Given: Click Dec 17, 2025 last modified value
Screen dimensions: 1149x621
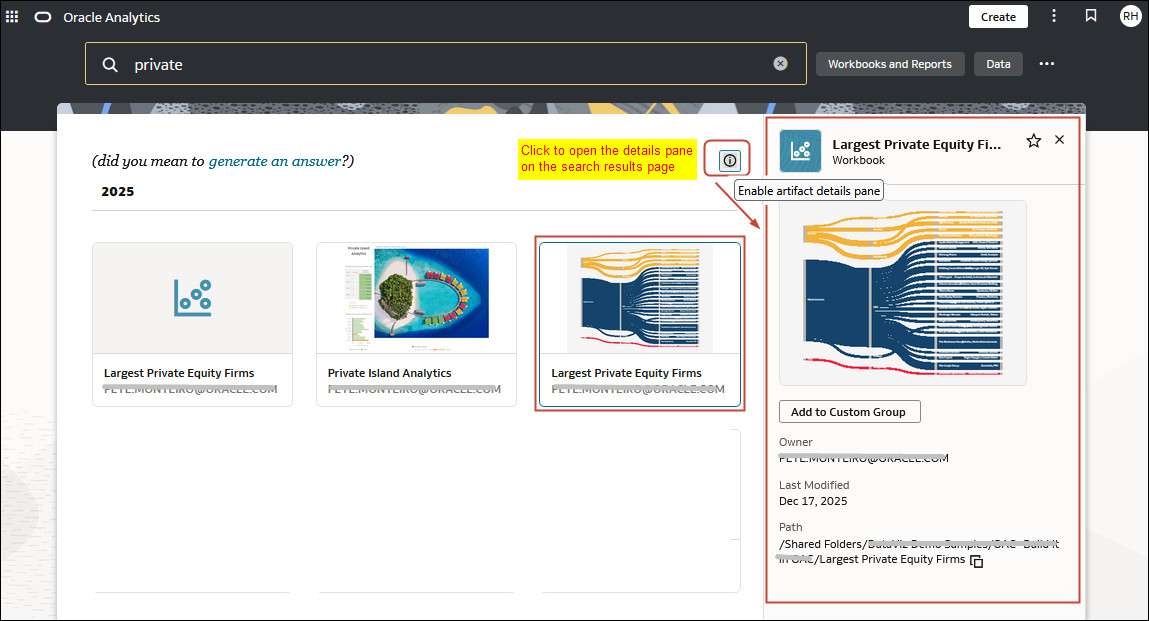Looking at the screenshot, I should pyautogui.click(x=813, y=501).
